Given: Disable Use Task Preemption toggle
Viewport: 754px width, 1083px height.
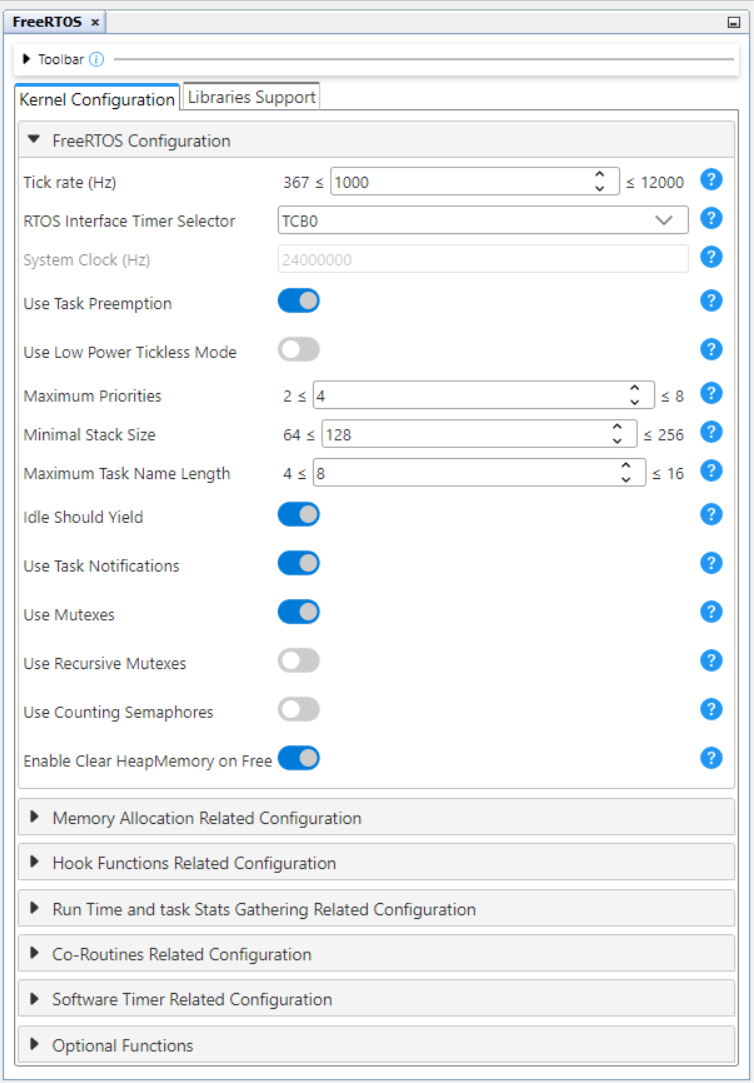Looking at the screenshot, I should (299, 301).
